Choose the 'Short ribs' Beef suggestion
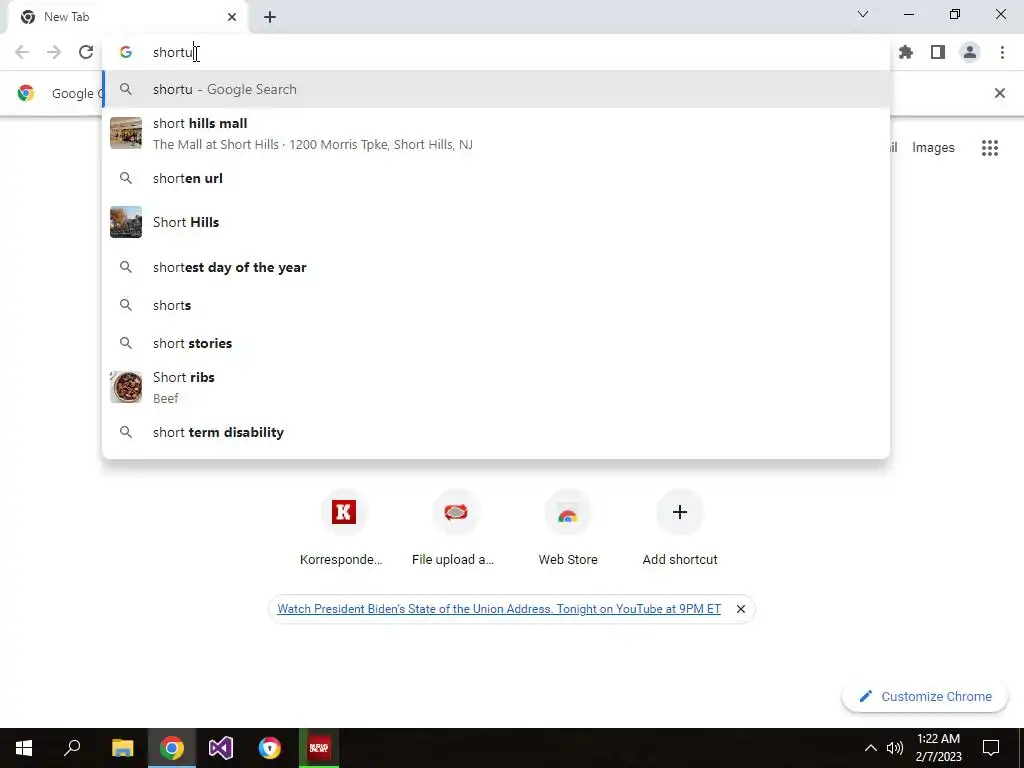1024x768 pixels. [x=496, y=387]
